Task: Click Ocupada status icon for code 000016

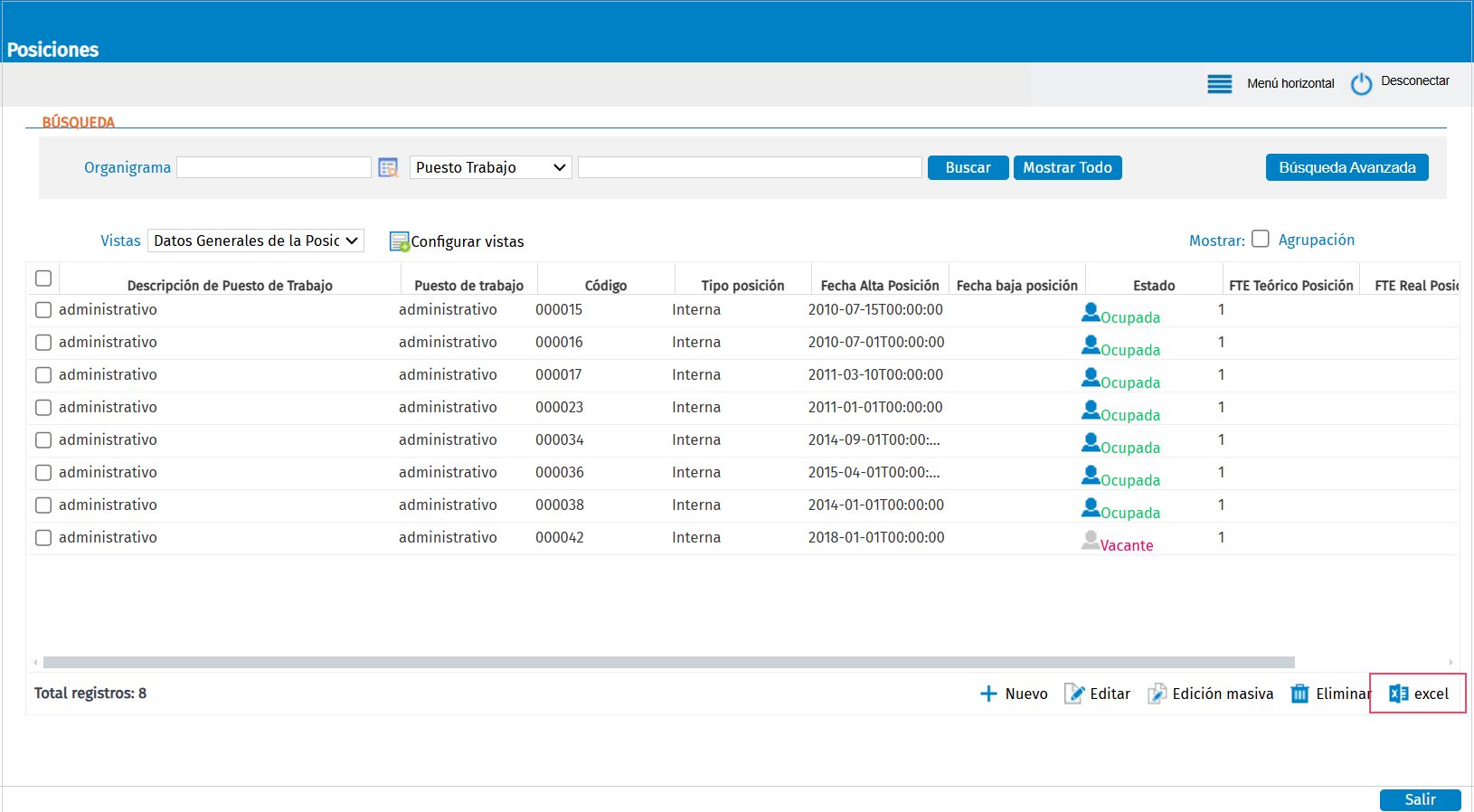Action: 1091,345
